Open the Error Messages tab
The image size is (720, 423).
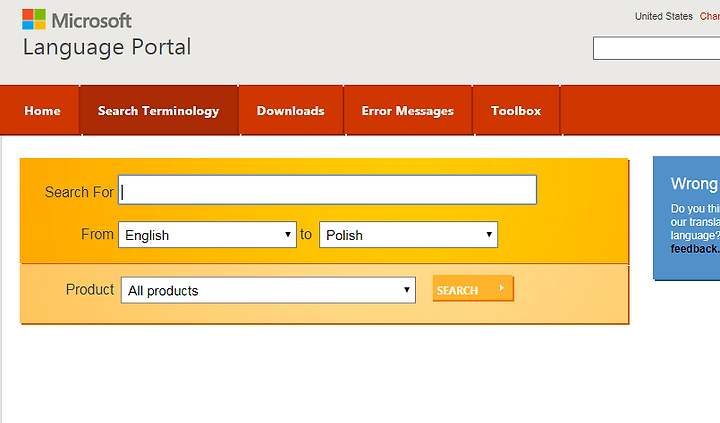[x=408, y=111]
